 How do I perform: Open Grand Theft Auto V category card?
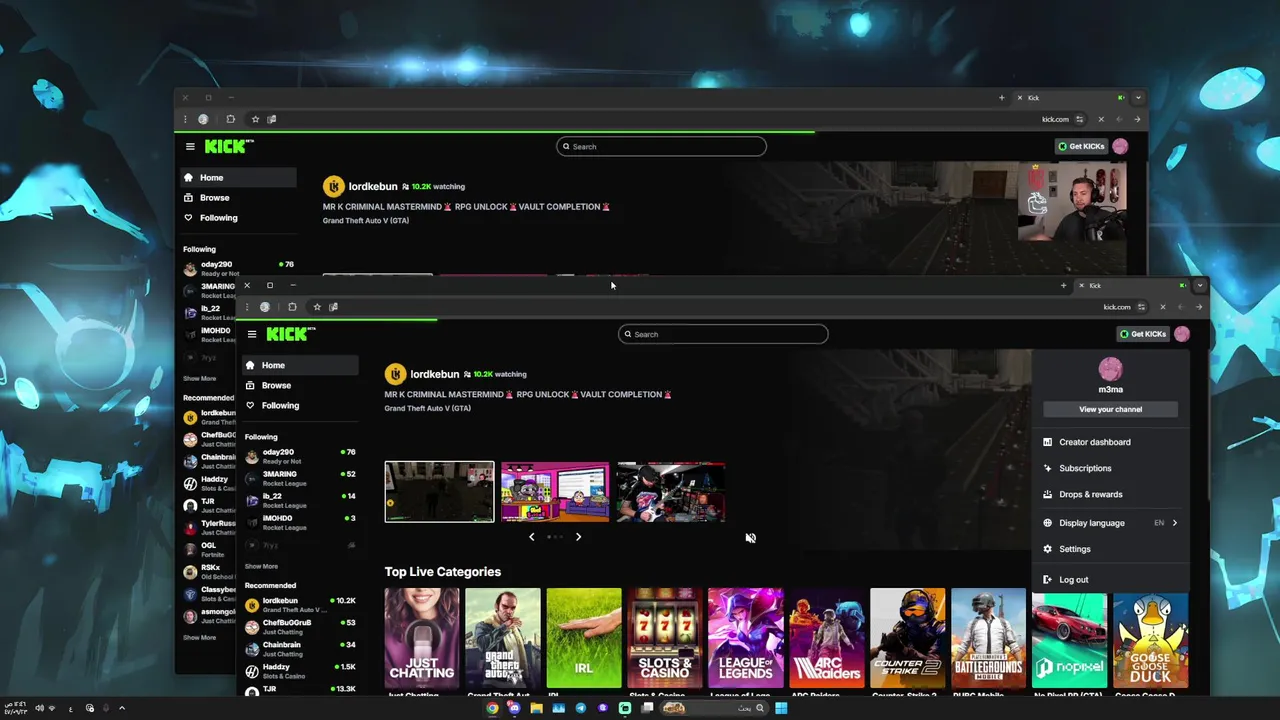[503, 638]
